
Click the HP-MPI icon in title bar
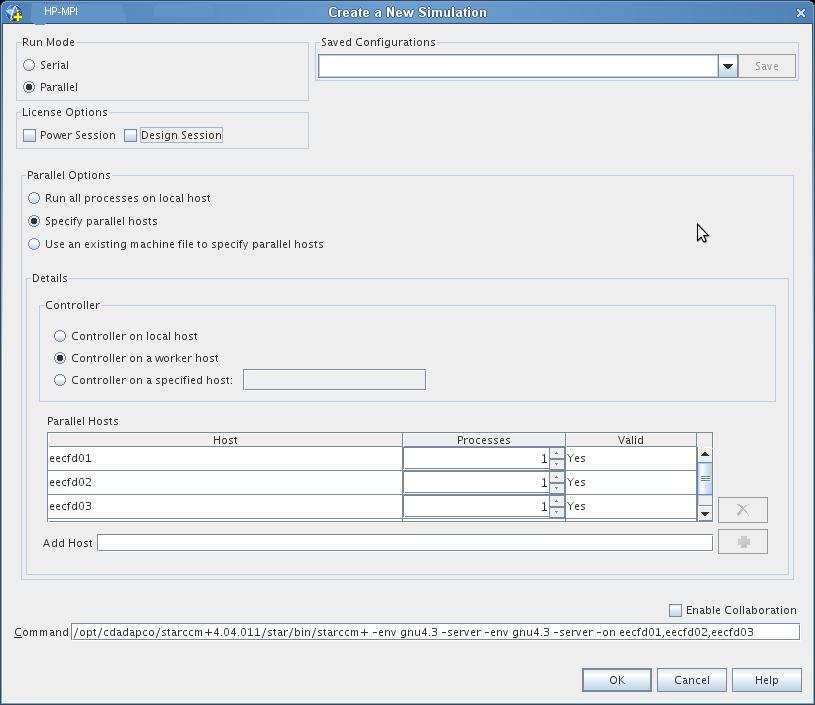[x=12, y=12]
